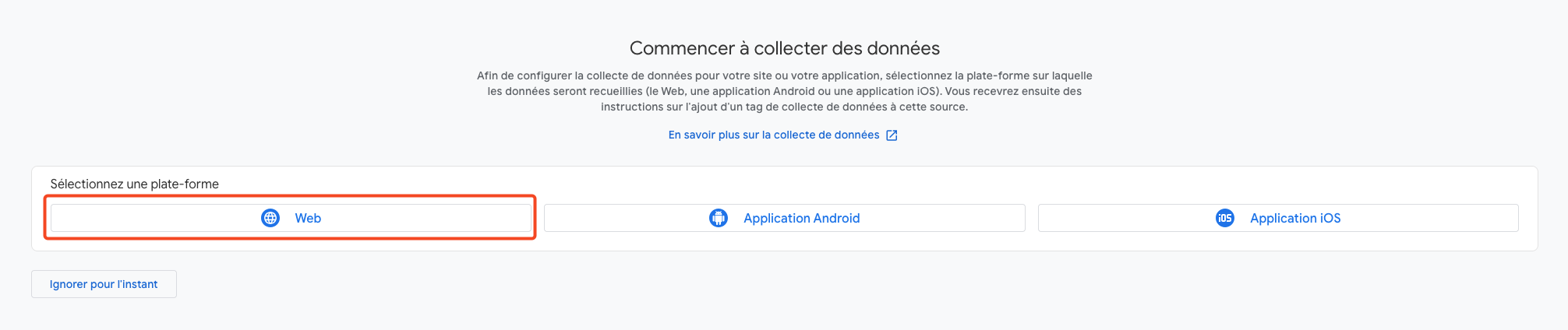The height and width of the screenshot is (330, 1568).
Task: Click the "Sélectionnez une plate-forme" label
Action: pos(134,184)
